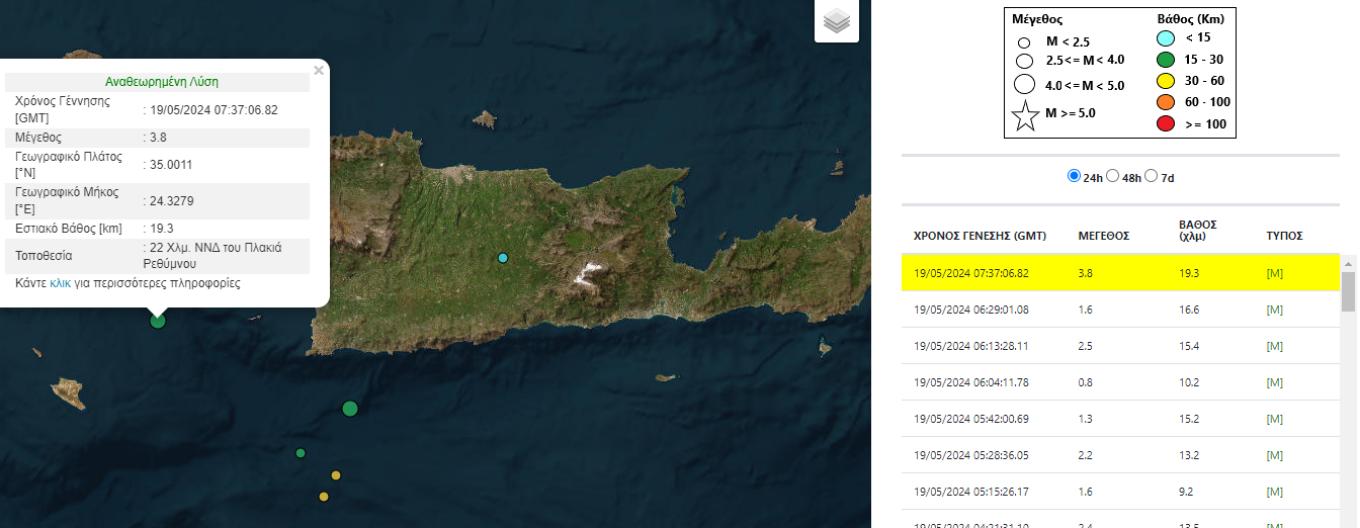Select the 24h time range radio
Screen dimensions: 1360x528
coord(1074,176)
